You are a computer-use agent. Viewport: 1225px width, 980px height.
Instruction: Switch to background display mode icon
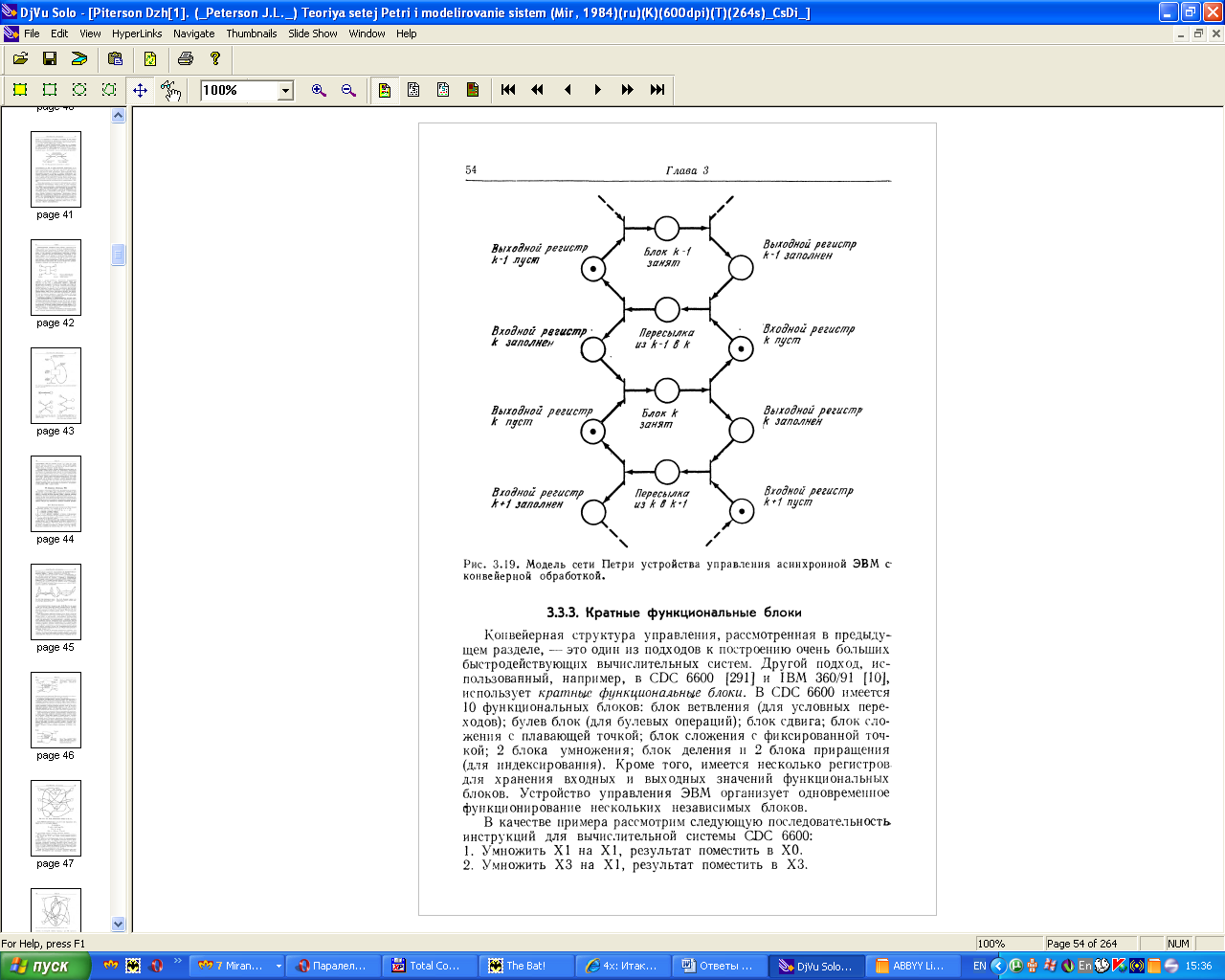click(473, 90)
